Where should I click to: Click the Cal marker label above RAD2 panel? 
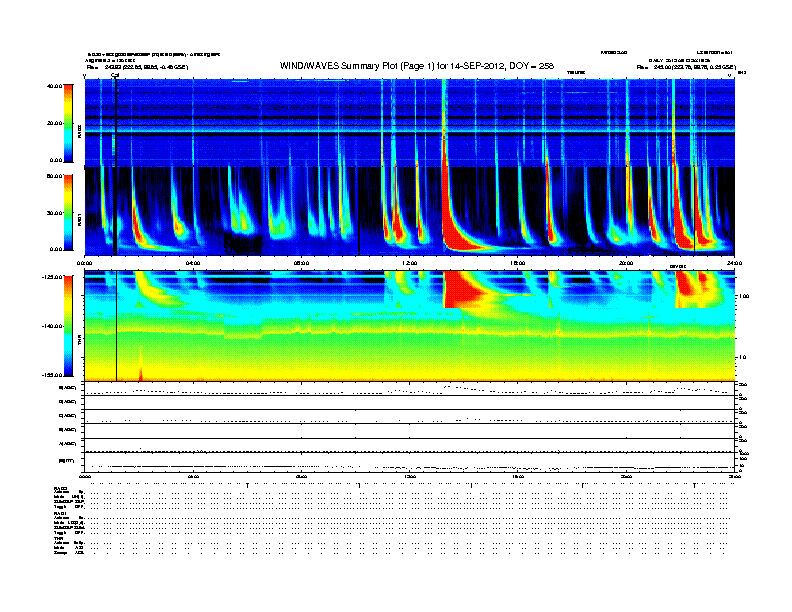[x=115, y=75]
